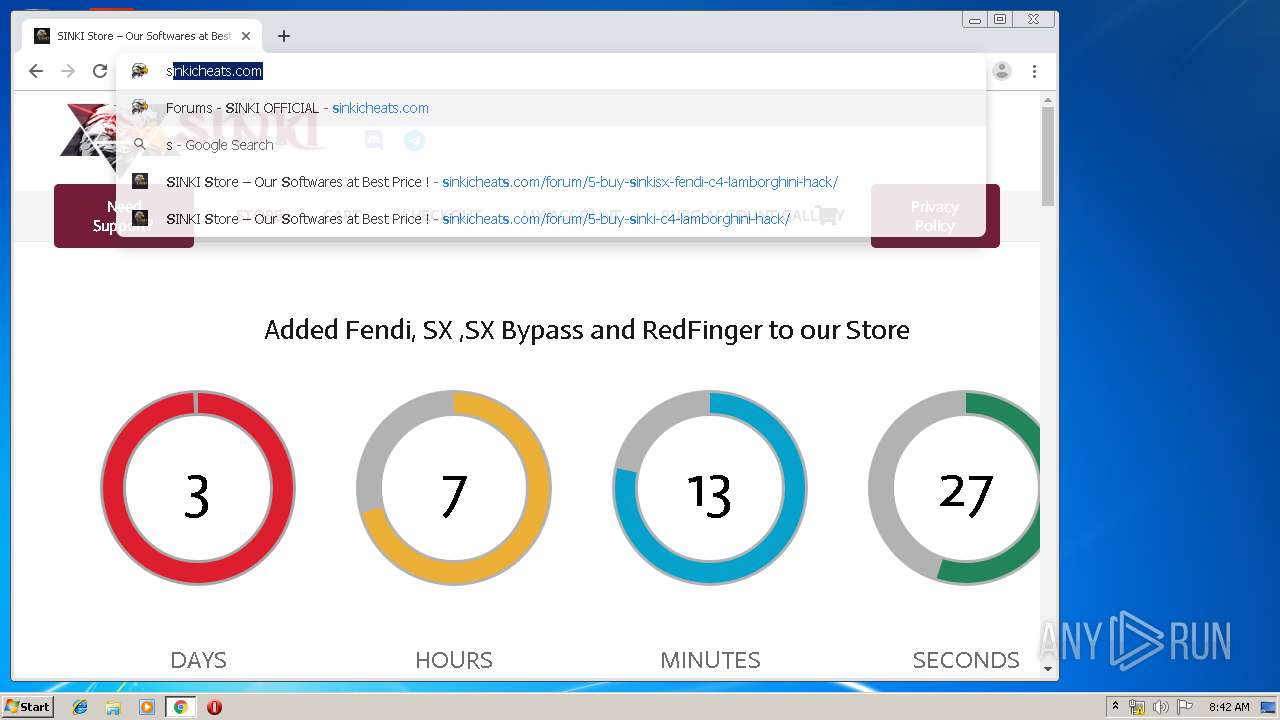Open Windows Explorer folder on taskbar
Viewport: 1280px width, 720px height.
tap(113, 707)
